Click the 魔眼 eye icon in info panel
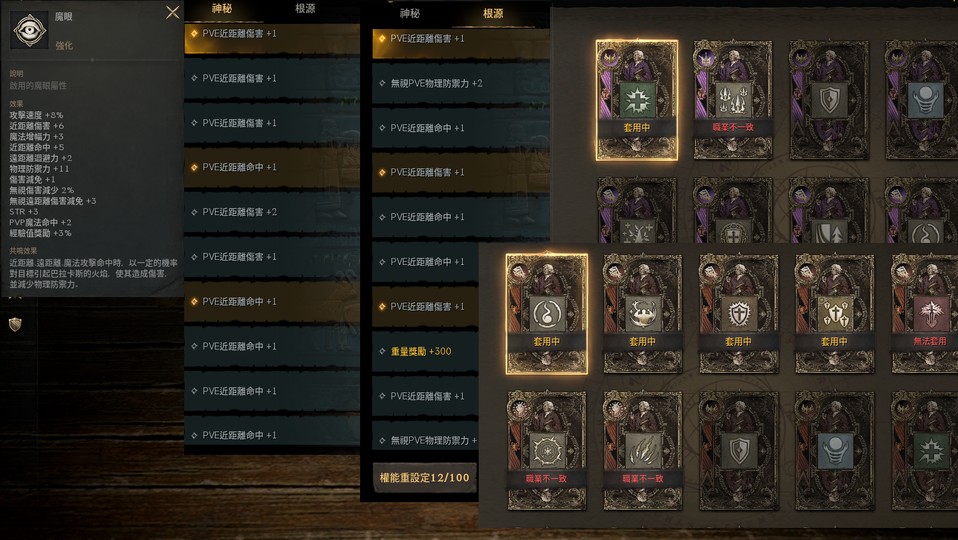 click(29, 29)
